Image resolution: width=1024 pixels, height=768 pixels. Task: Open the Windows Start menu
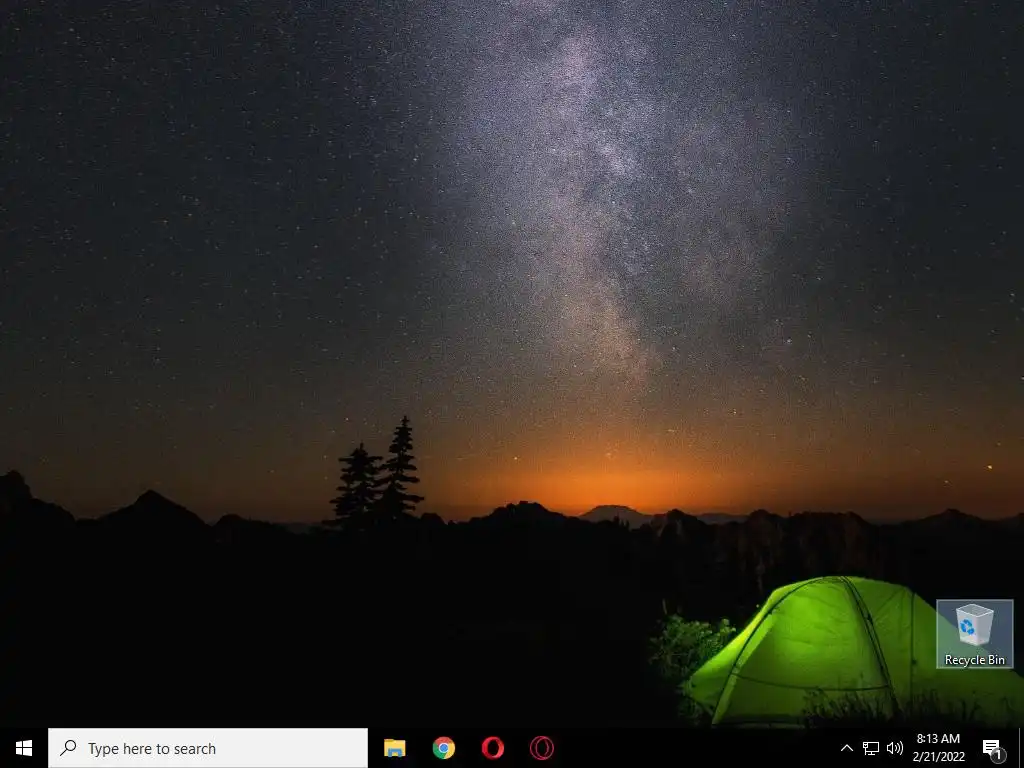coord(24,748)
